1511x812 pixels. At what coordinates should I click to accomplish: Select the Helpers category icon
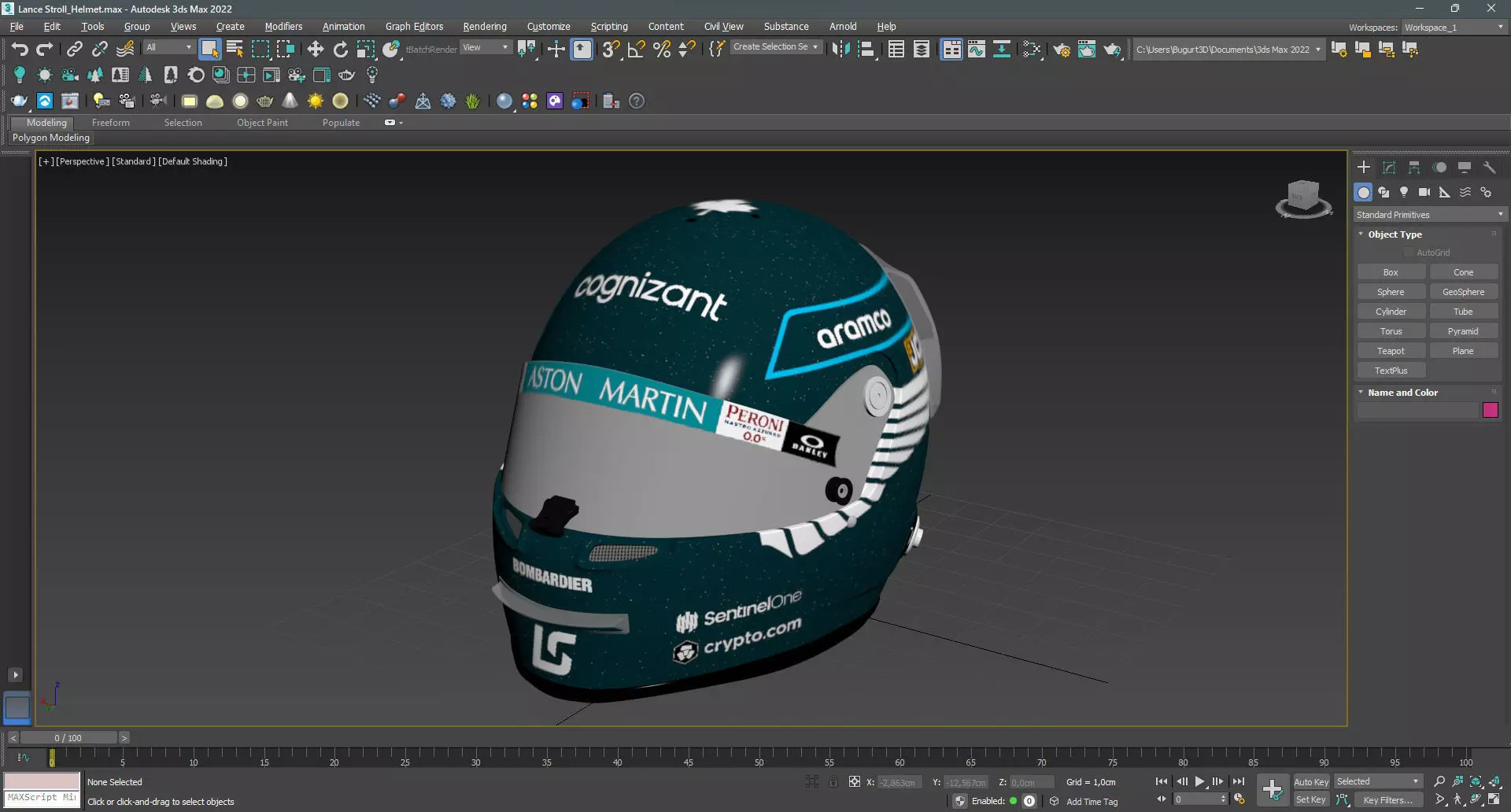point(1445,192)
